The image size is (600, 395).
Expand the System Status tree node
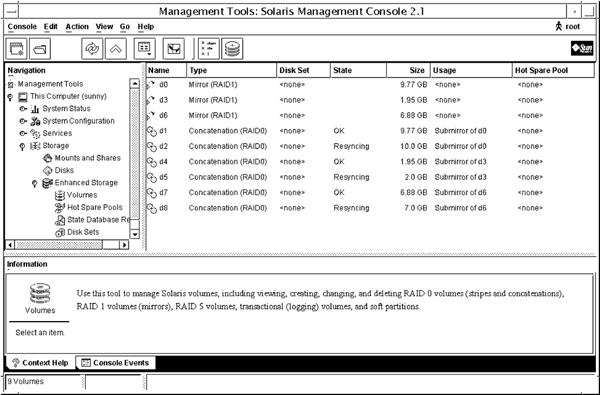23,109
